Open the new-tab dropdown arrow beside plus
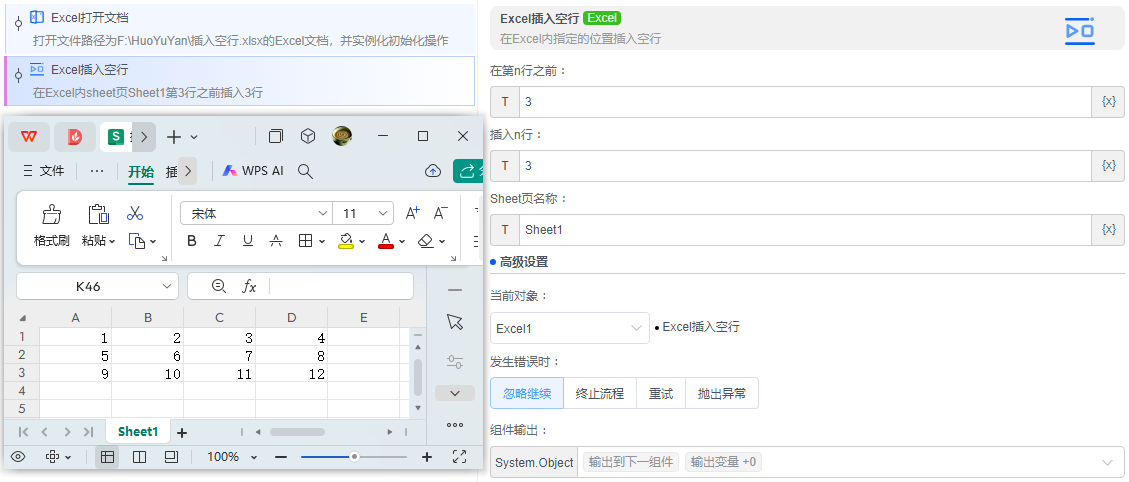Image resolution: width=1129 pixels, height=482 pixels. 194,137
